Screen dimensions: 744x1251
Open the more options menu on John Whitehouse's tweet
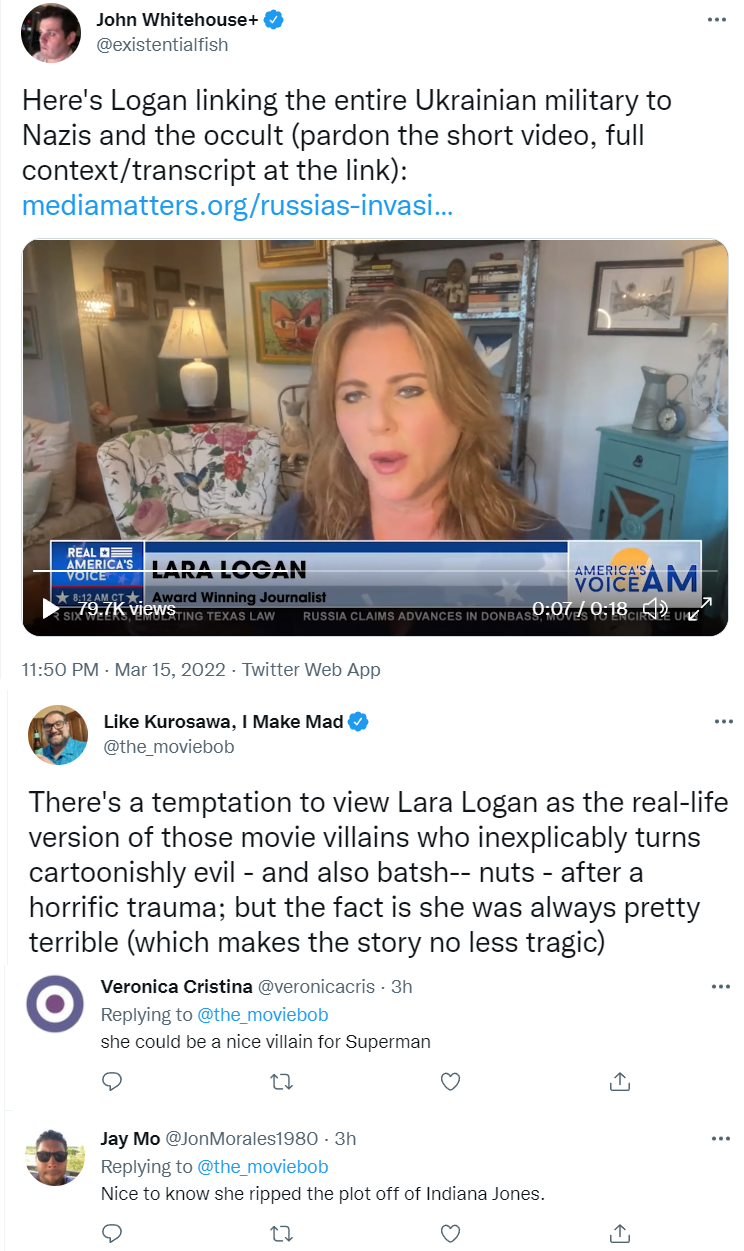(716, 20)
